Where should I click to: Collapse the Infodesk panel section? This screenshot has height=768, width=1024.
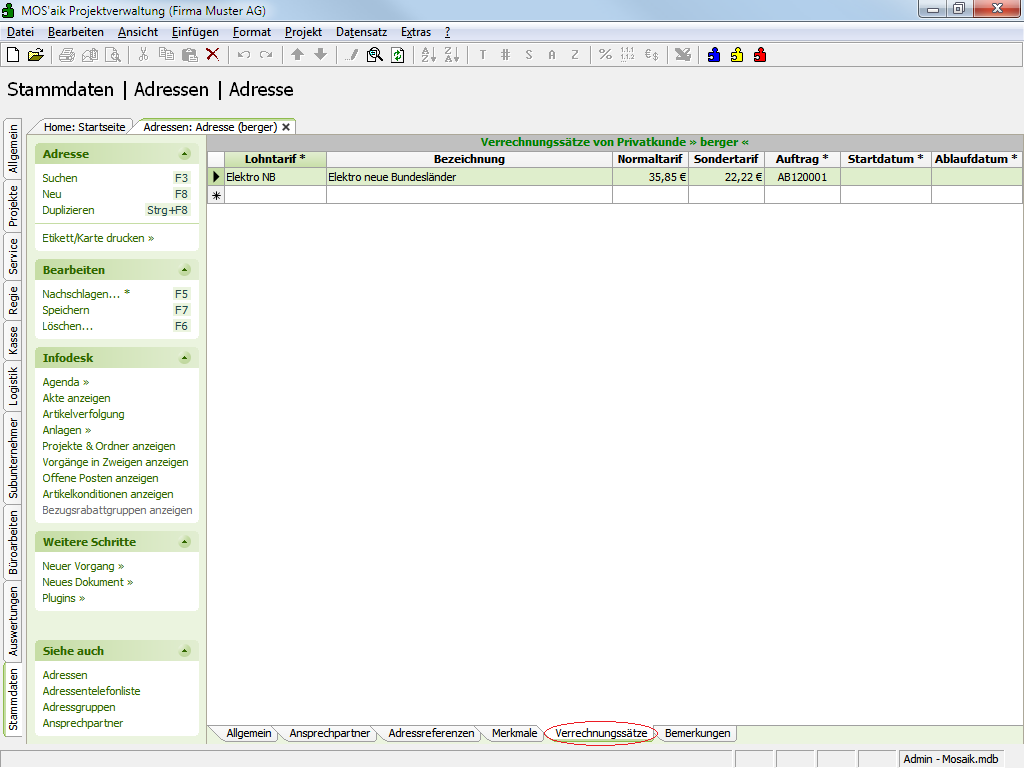click(185, 358)
